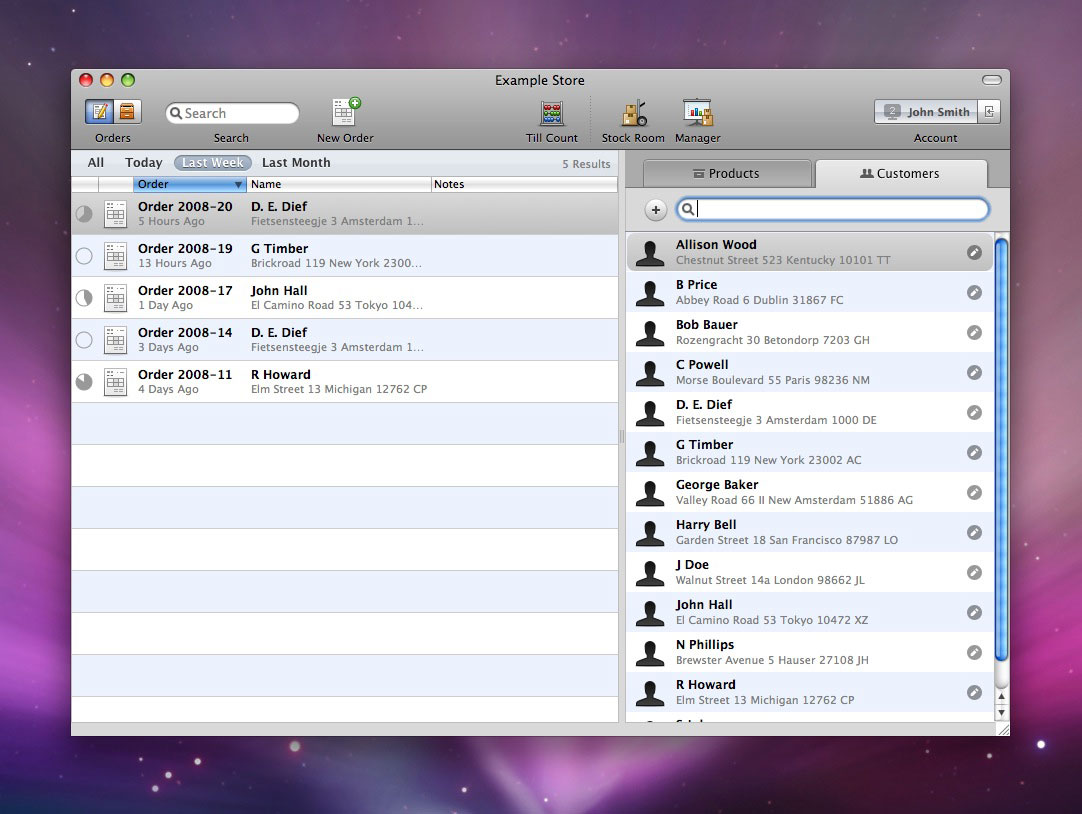
Task: Click the customer search field
Action: pos(832,209)
